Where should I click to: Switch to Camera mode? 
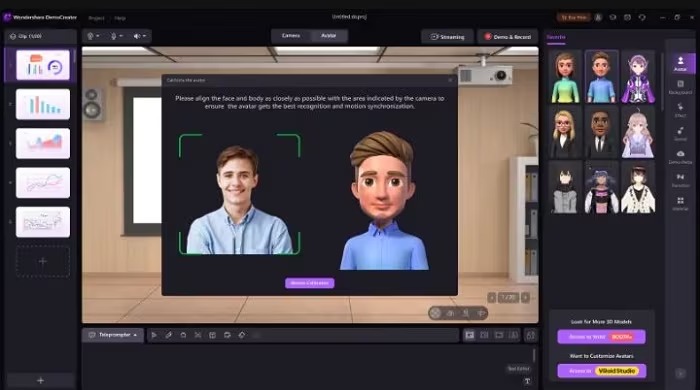point(291,36)
